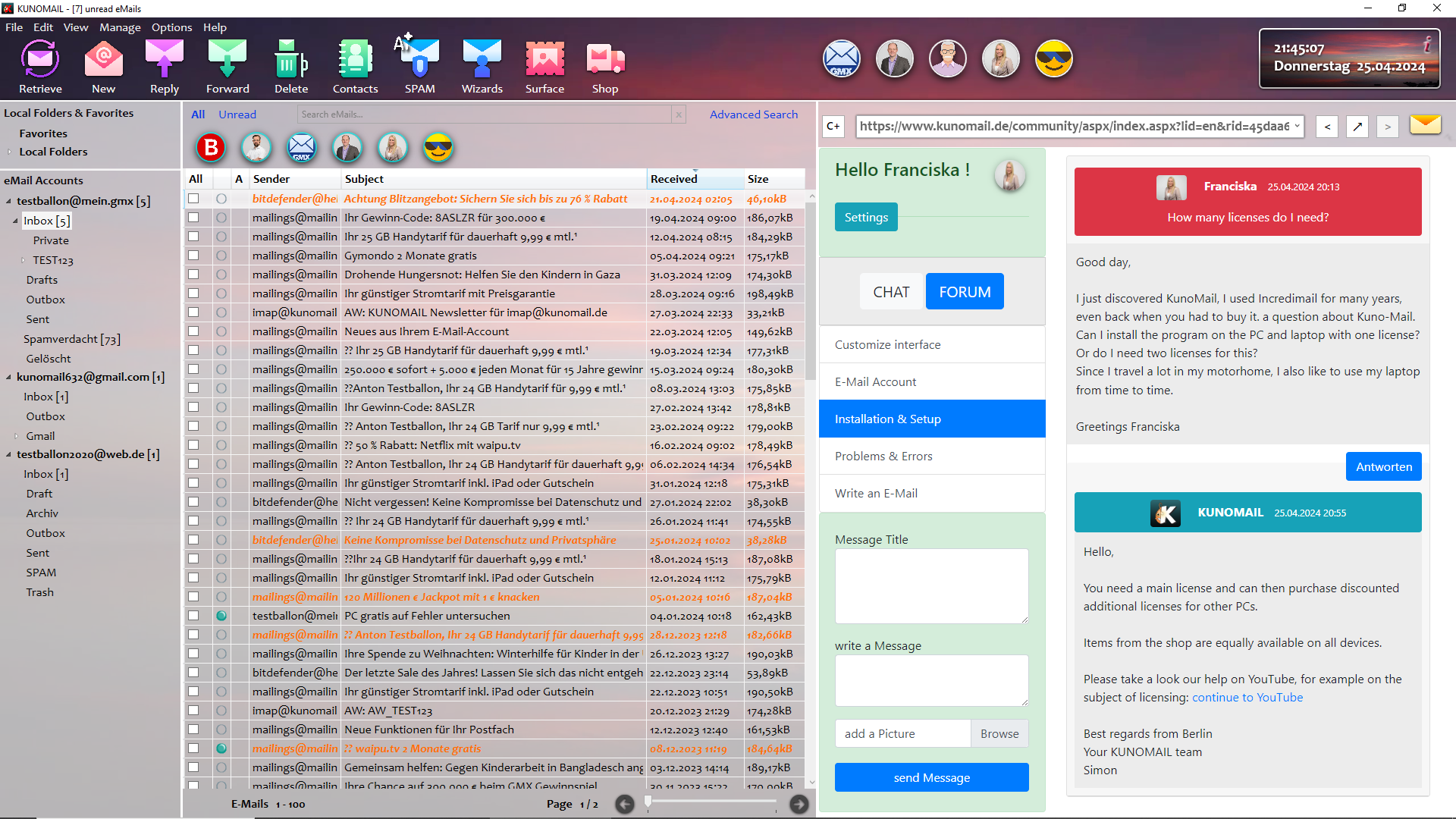The height and width of the screenshot is (819, 1456).
Task: Click the red B filter icon
Action: 211,147
